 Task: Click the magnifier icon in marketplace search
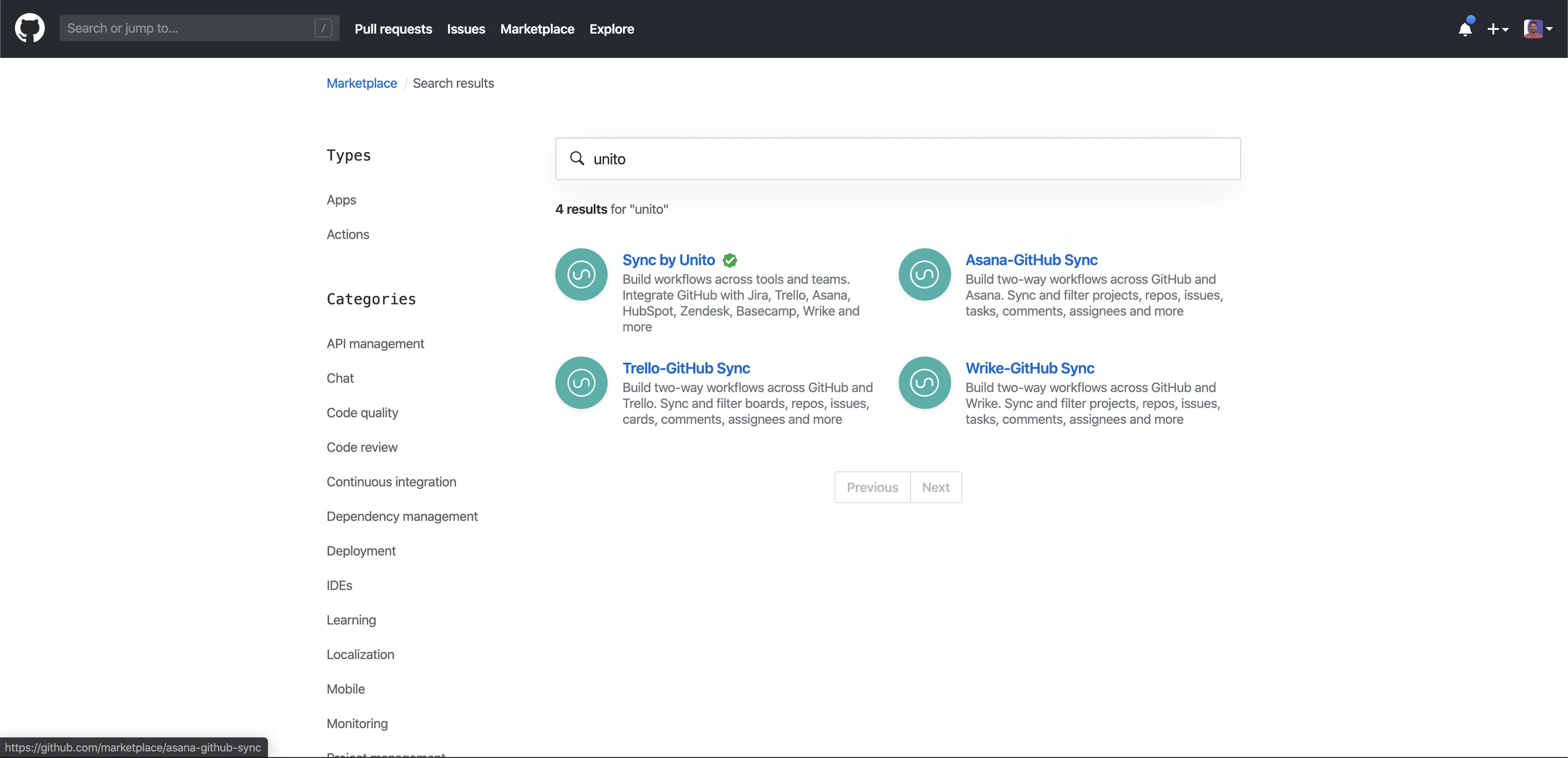[x=577, y=158]
